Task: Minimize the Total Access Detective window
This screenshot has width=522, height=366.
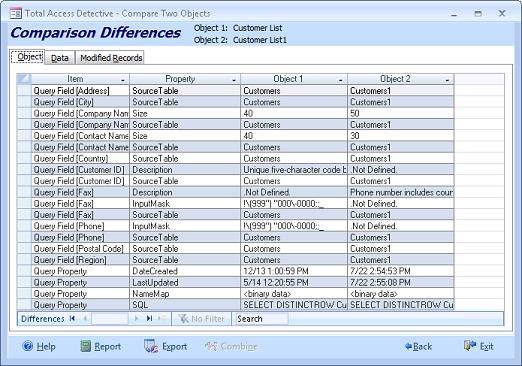Action: pos(454,14)
